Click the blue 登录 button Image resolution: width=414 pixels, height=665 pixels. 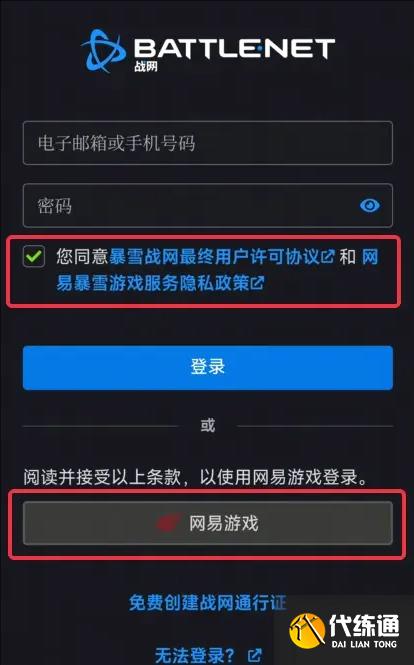[x=208, y=368]
